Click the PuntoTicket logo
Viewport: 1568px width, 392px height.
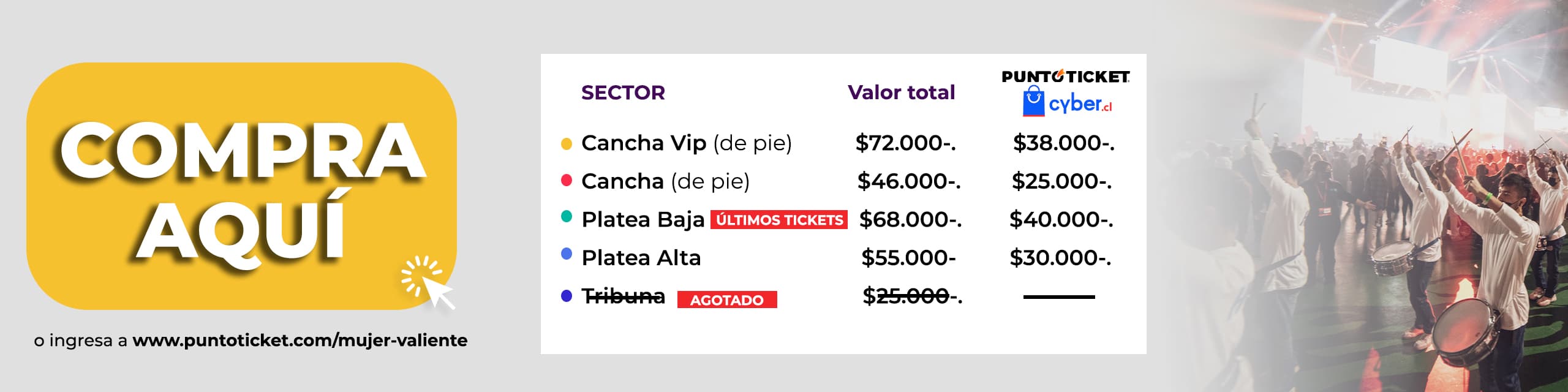click(1066, 77)
